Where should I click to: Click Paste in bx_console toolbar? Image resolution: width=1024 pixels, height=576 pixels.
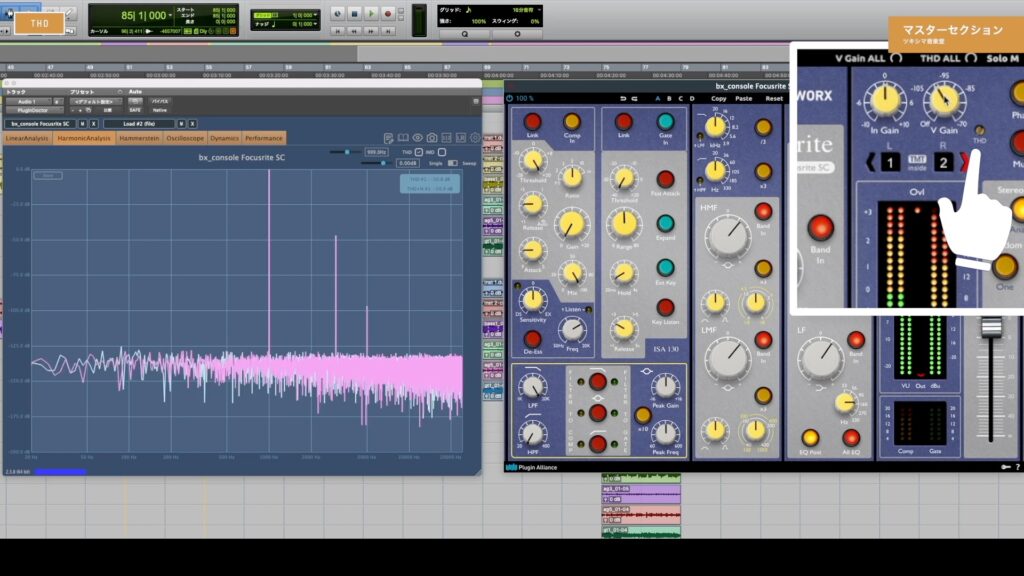tap(744, 99)
